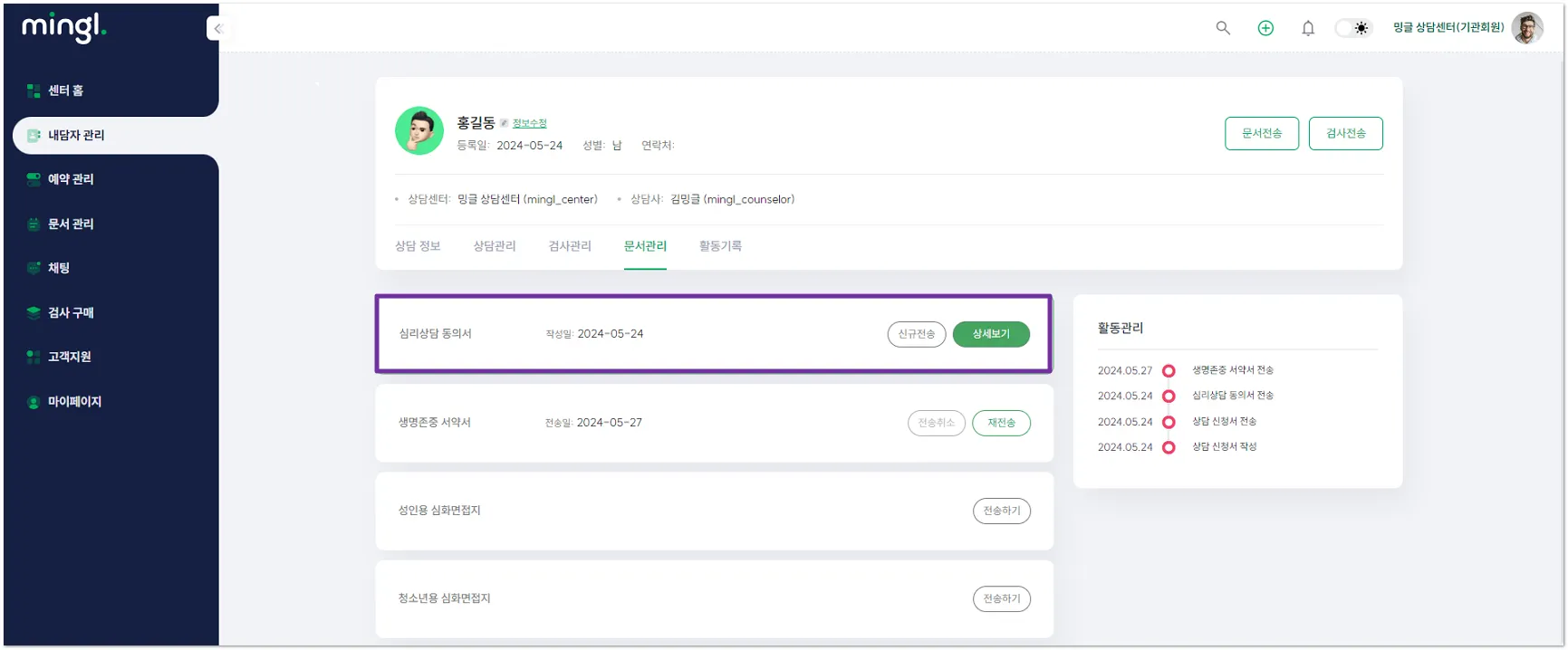Screen dimensions: 1568x650
Task: Click the 정보수정 link beside 홍길동
Action: tap(529, 123)
